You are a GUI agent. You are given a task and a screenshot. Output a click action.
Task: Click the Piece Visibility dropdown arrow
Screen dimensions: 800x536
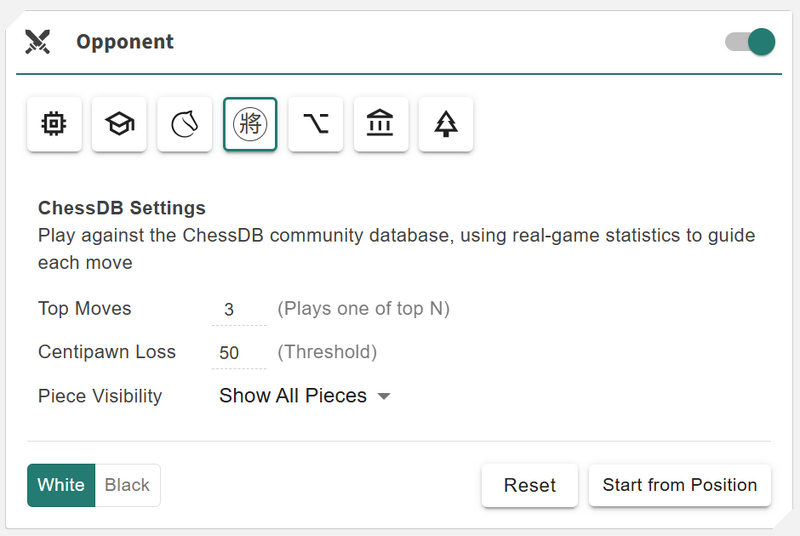pyautogui.click(x=384, y=397)
